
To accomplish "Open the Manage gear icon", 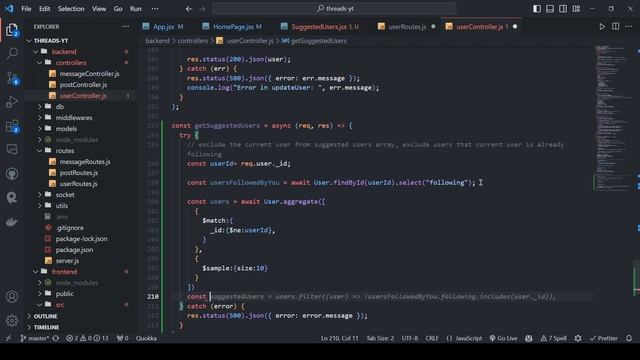I will tap(12, 320).
